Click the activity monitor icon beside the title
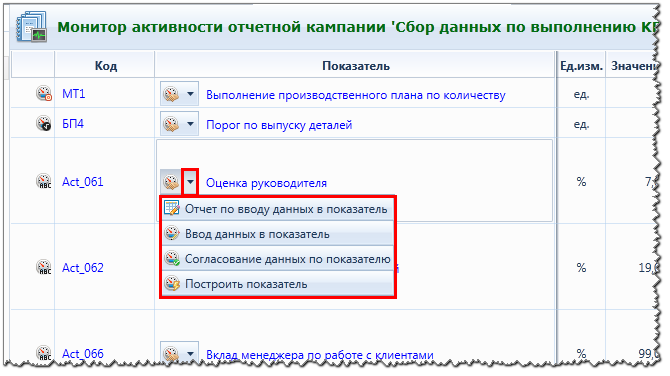The height and width of the screenshot is (376, 670). coord(31,27)
